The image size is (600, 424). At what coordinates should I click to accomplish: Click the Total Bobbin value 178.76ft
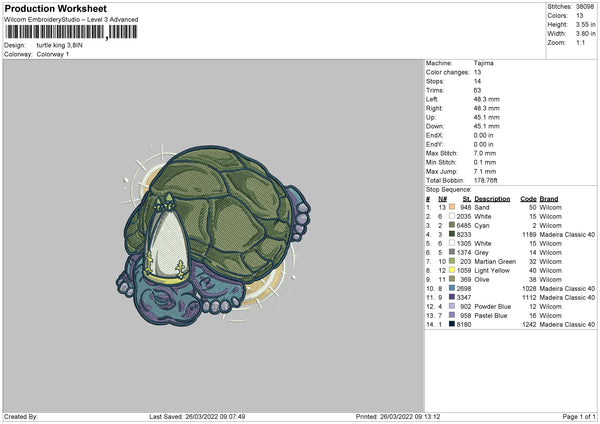coord(486,180)
